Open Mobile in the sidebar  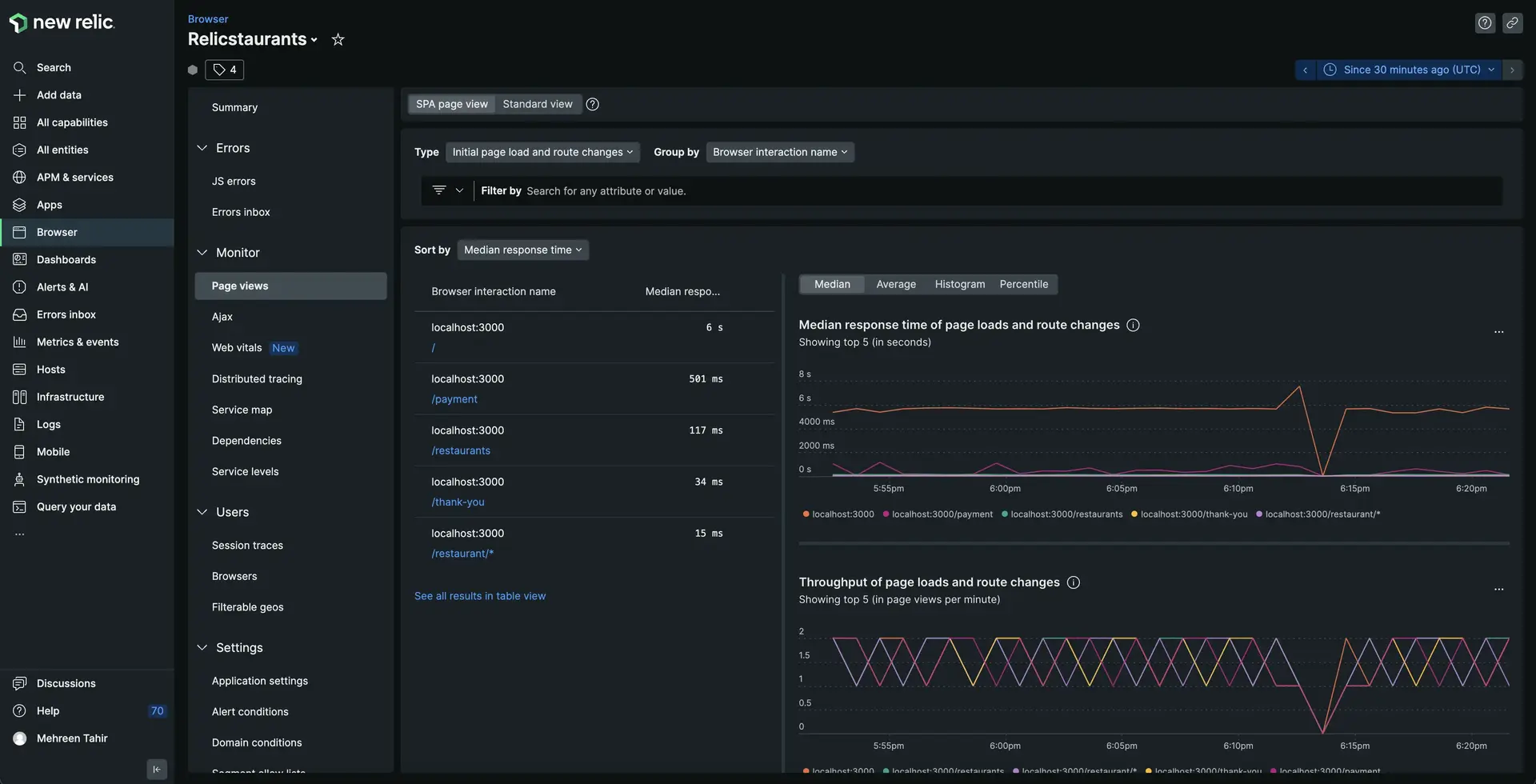53,452
